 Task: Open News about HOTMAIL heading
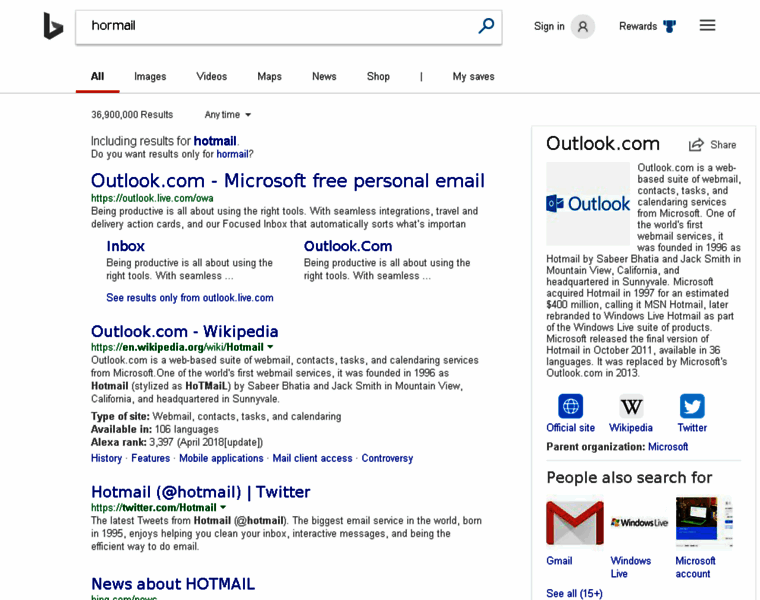[x=173, y=584]
